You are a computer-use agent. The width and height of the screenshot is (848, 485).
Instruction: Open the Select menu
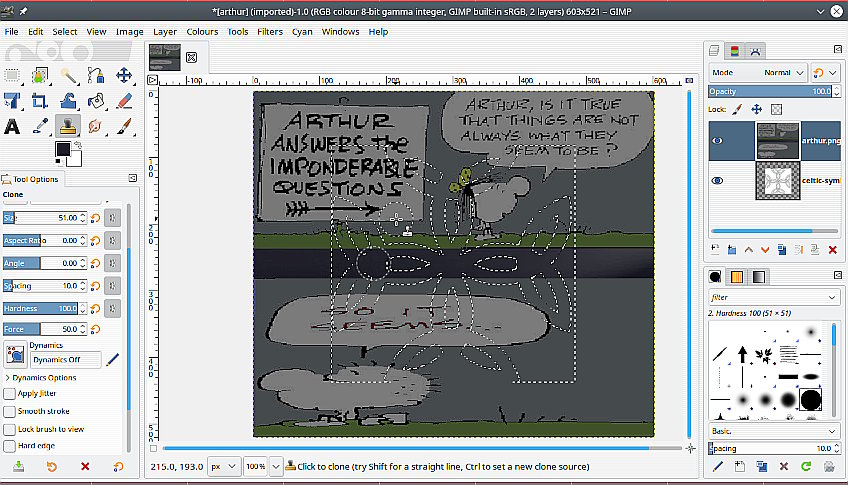point(65,32)
